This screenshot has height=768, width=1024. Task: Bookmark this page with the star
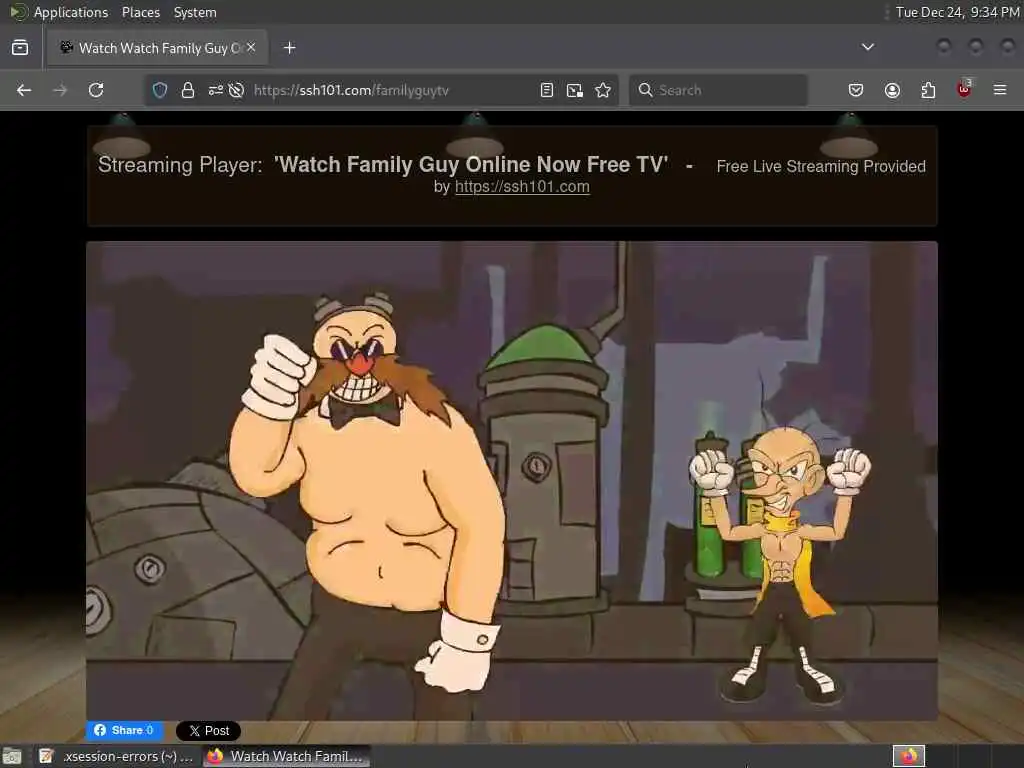click(603, 90)
